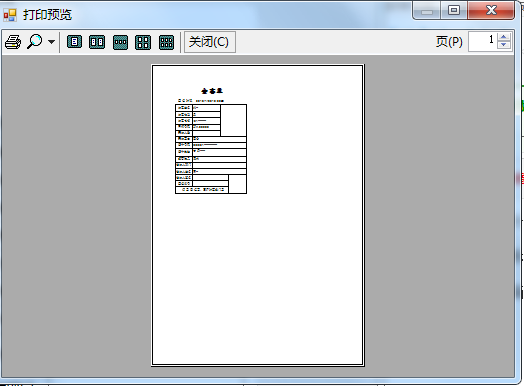Select the six-page layout view
The height and width of the screenshot is (386, 524).
[166, 42]
